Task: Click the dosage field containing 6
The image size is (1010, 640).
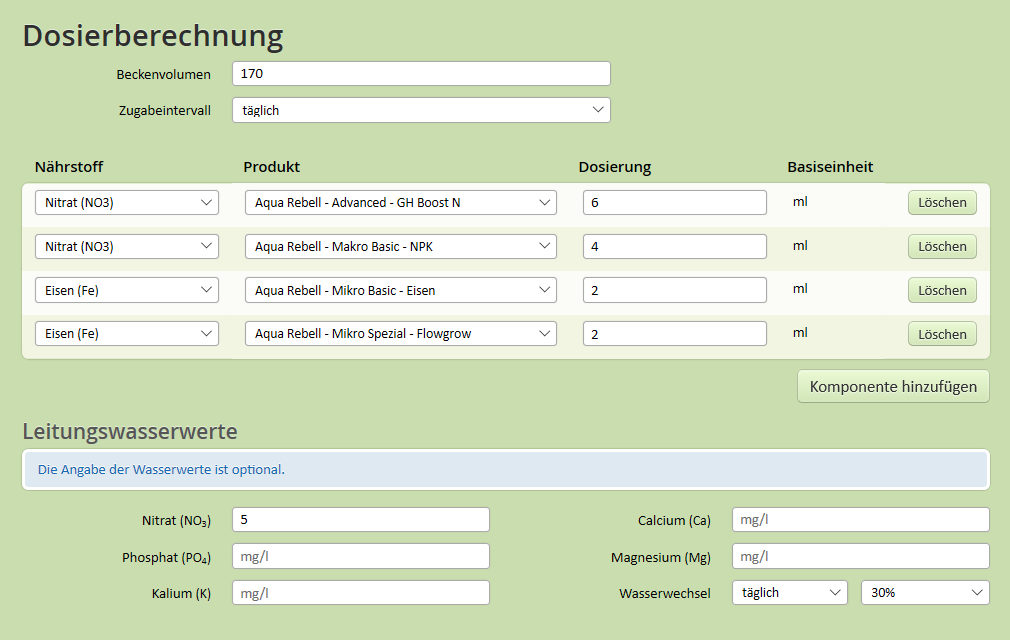Action: [x=674, y=203]
